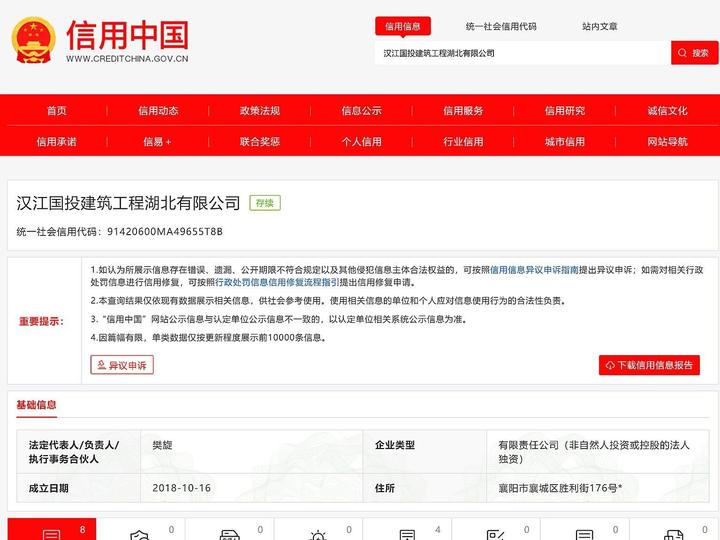Screen dimensions: 720x540
Task: Open 信用服务 in the navigation bar
Action: click(463, 111)
